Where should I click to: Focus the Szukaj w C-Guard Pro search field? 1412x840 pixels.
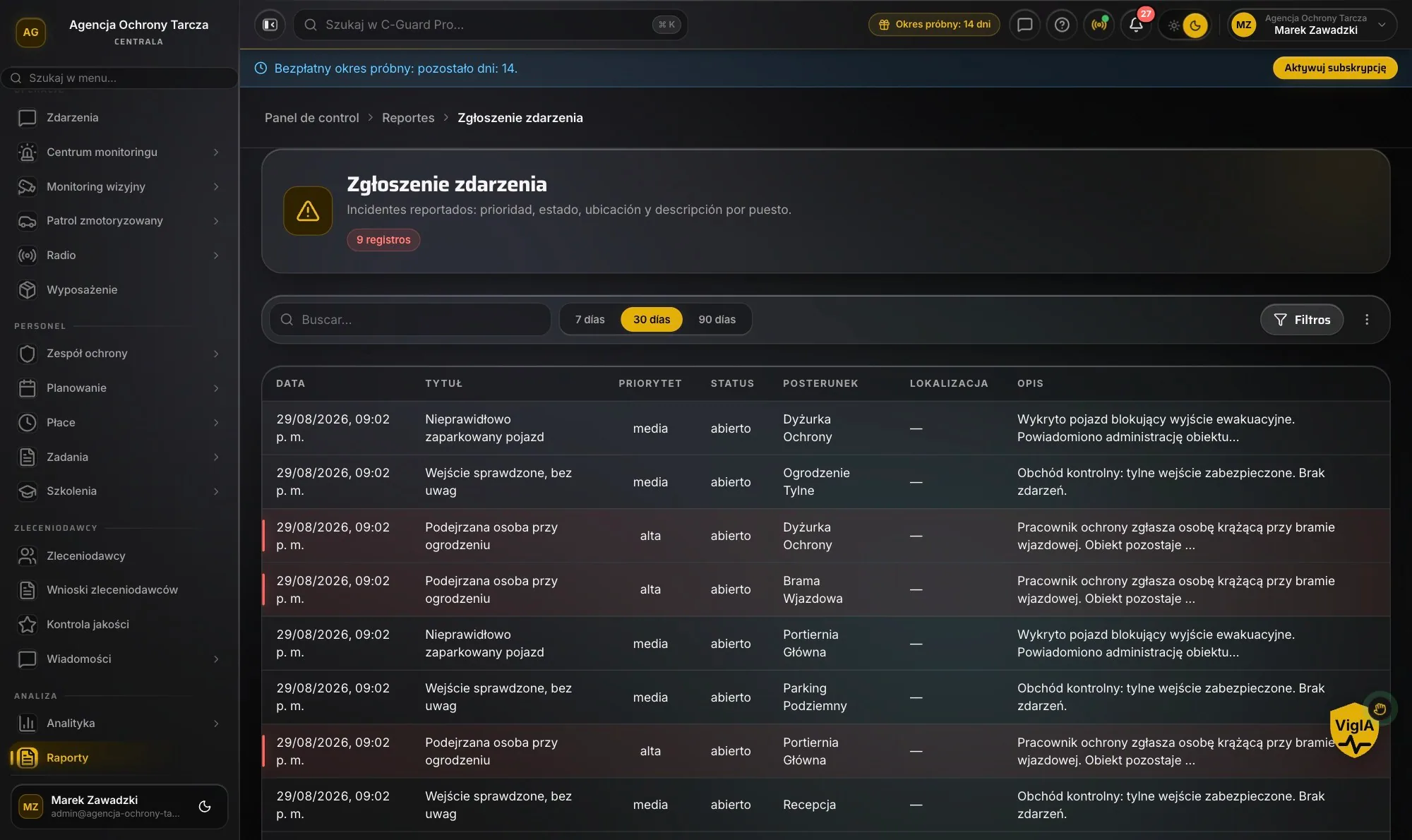point(490,25)
